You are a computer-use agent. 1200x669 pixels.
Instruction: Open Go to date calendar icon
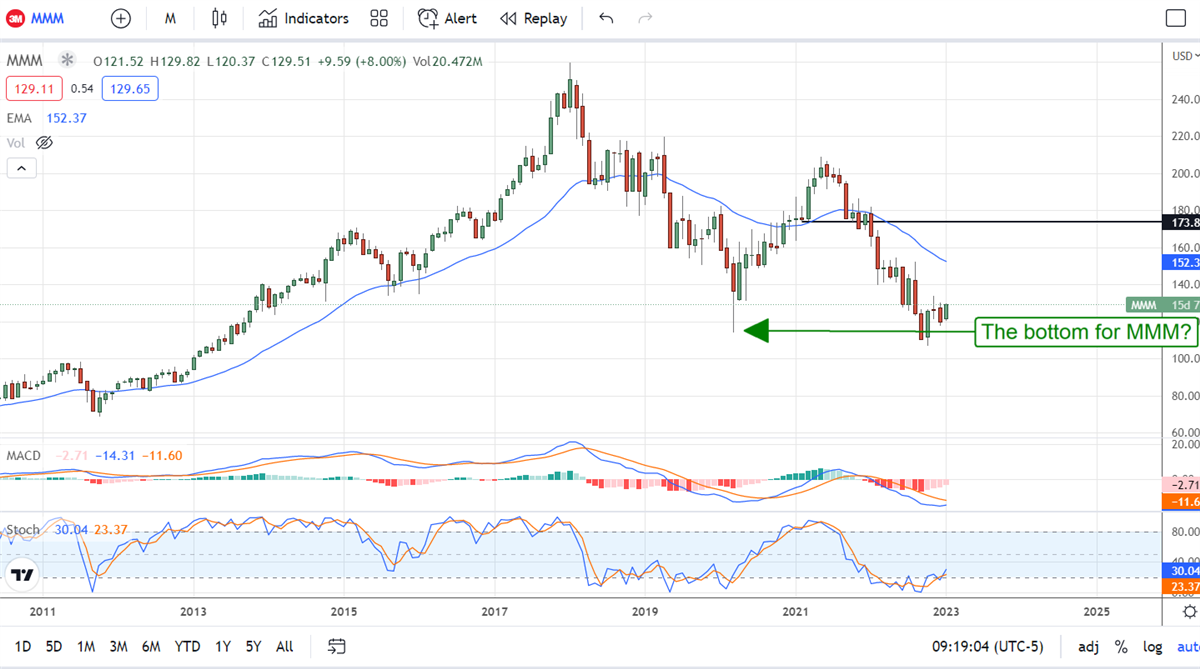[337, 646]
